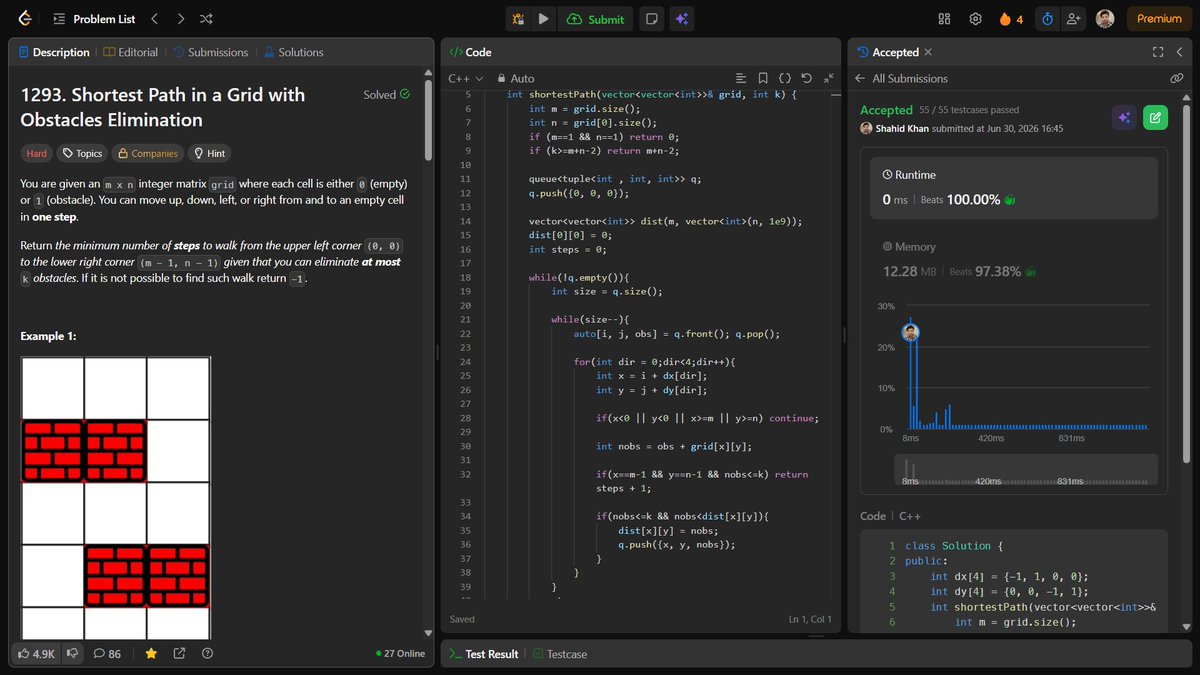
Task: Open the AI sparkle assistant in the top toolbar
Action: click(x=681, y=18)
